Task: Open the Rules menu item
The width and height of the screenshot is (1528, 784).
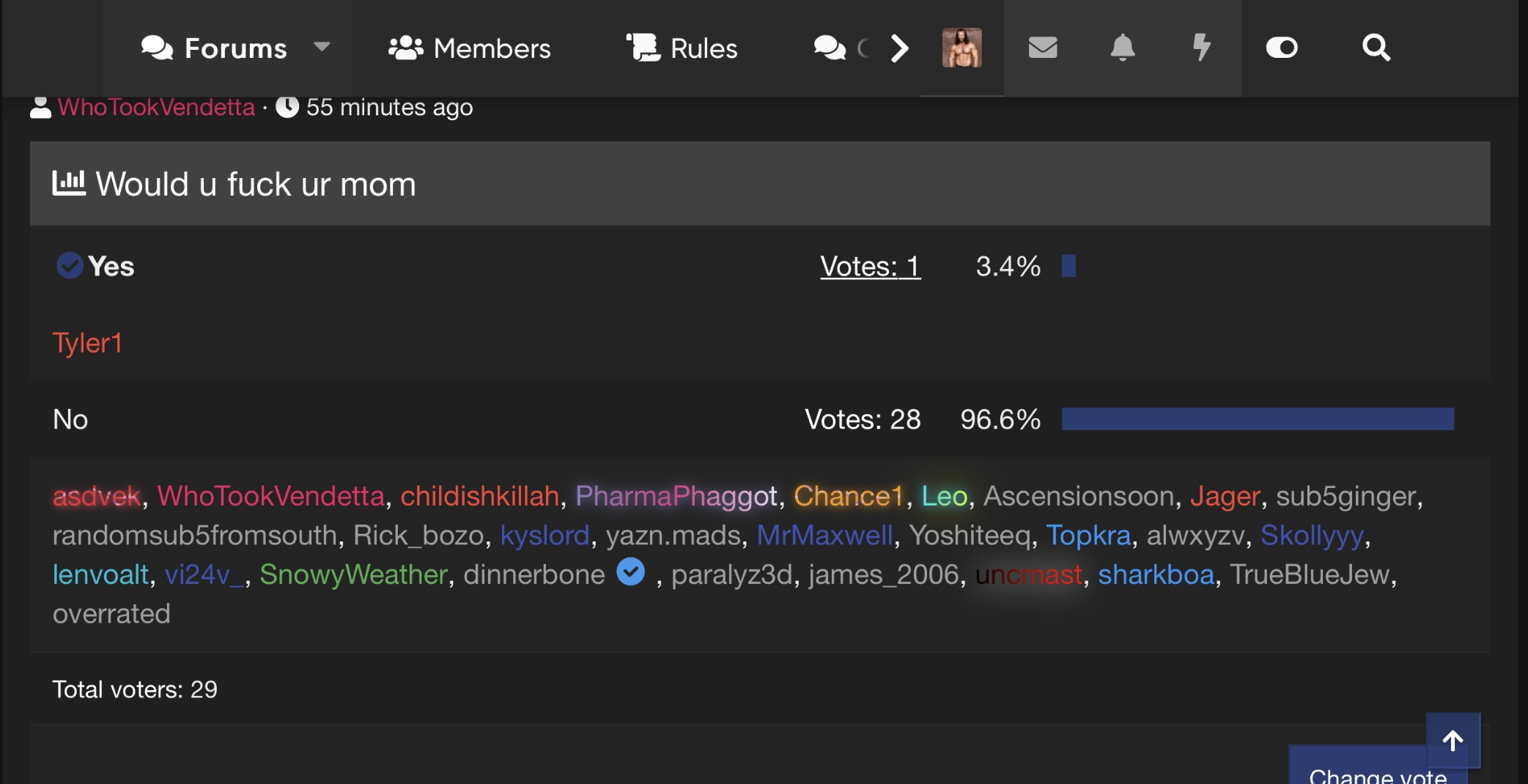Action: point(682,48)
